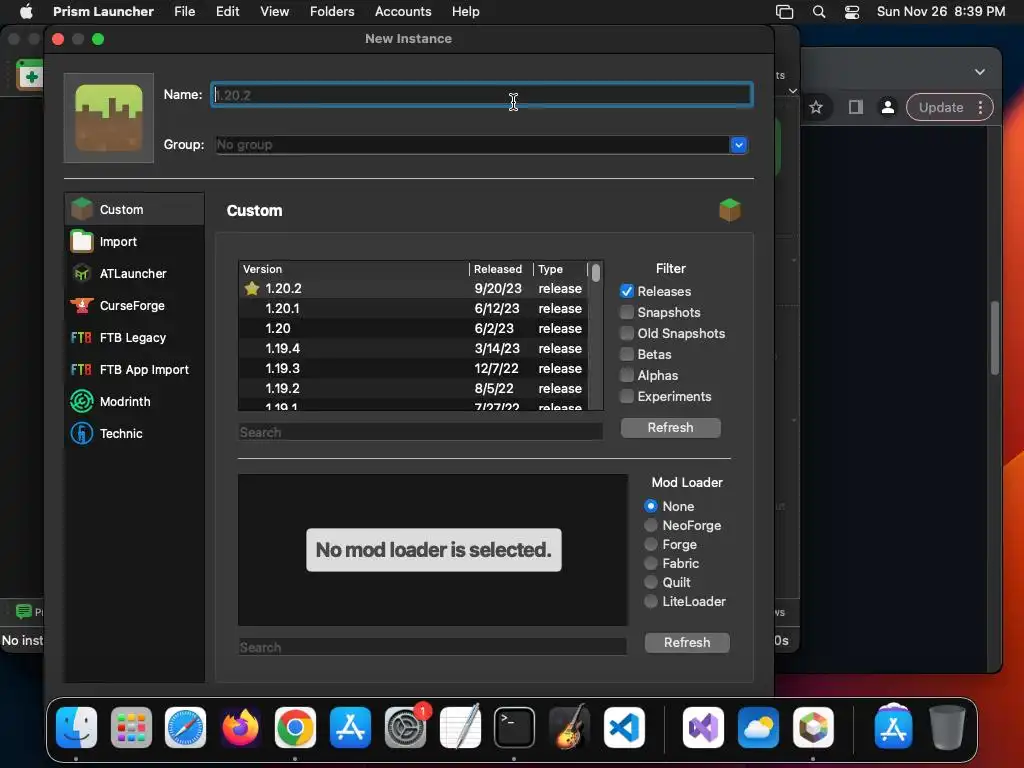Viewport: 1024px width, 768px height.
Task: Open Modrinth modpack source
Action: click(135, 402)
